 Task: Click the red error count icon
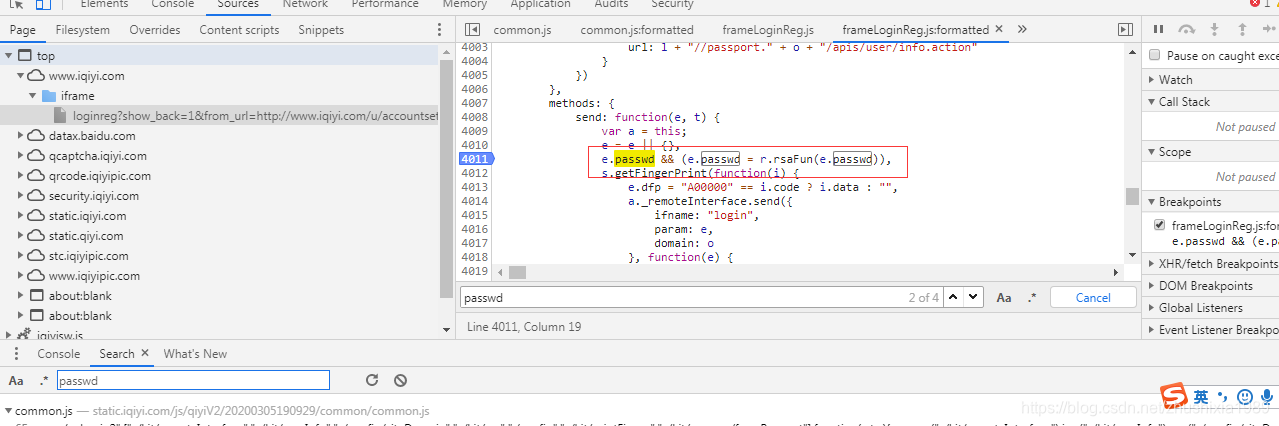[x=1257, y=4]
